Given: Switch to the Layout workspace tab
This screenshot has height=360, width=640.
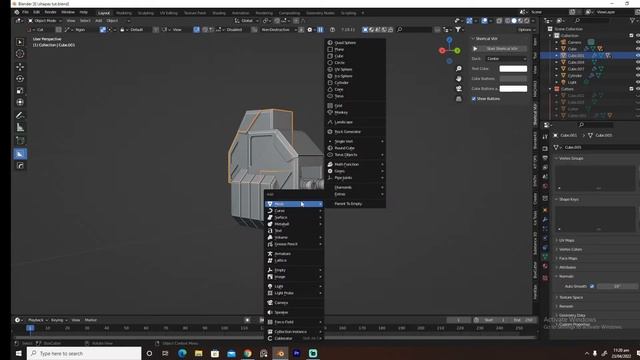Looking at the screenshot, I should pos(104,13).
